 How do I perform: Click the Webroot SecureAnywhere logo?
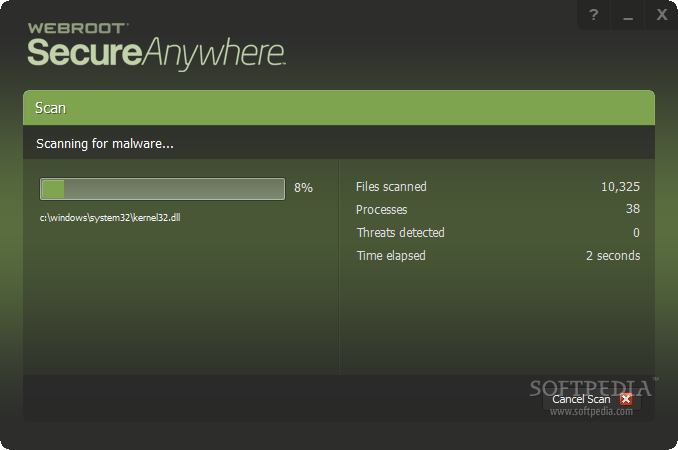point(156,47)
